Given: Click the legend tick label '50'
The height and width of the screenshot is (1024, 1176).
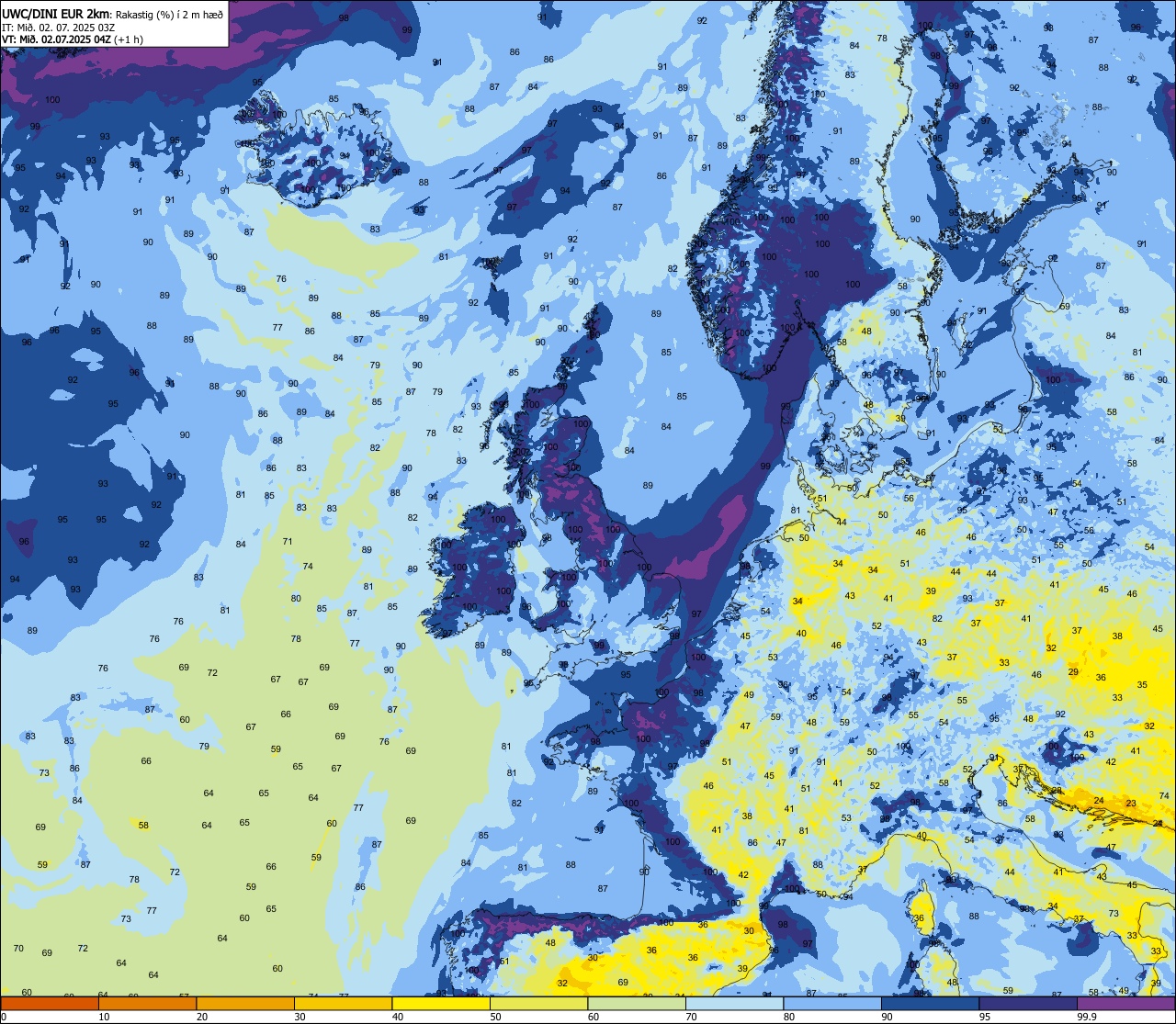Looking at the screenshot, I should tap(495, 1017).
